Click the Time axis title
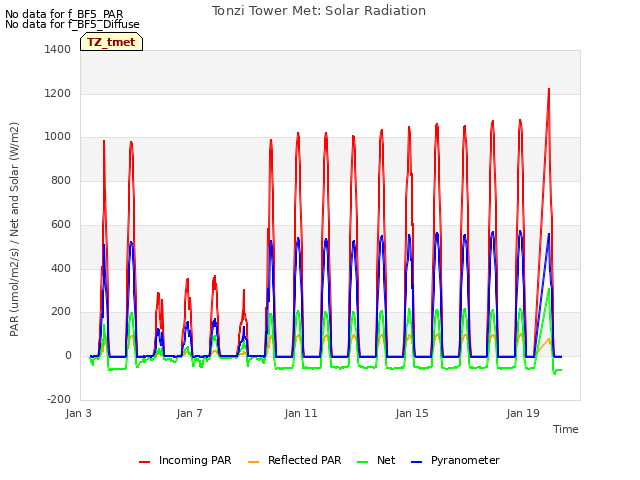Image resolution: width=640 pixels, height=480 pixels. tap(566, 429)
